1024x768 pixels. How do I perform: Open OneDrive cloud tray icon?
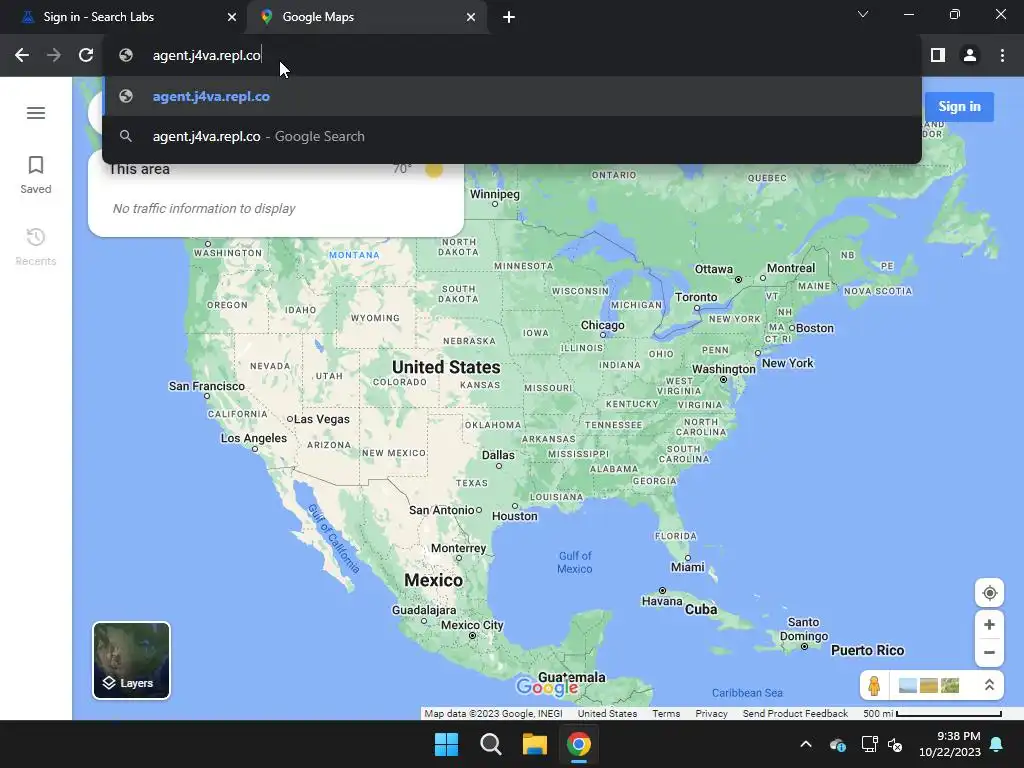pos(838,744)
